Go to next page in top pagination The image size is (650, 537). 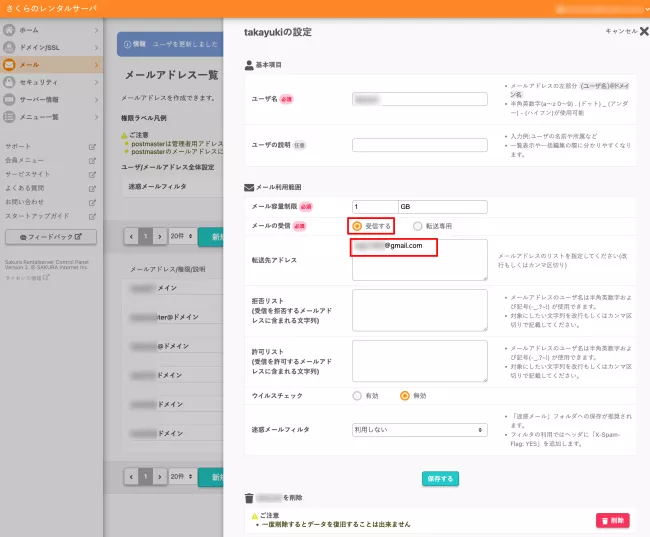pos(160,236)
